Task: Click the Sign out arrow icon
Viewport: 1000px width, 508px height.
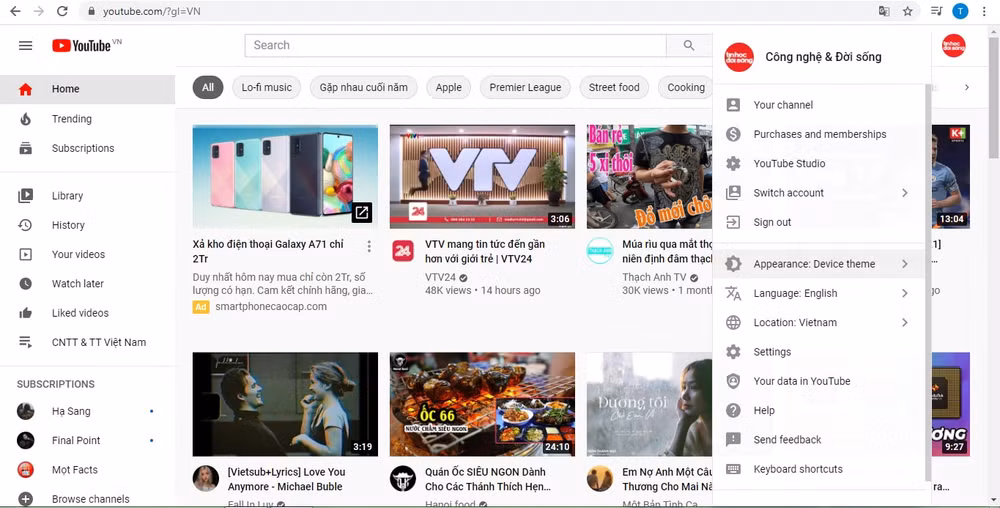Action: (x=733, y=222)
